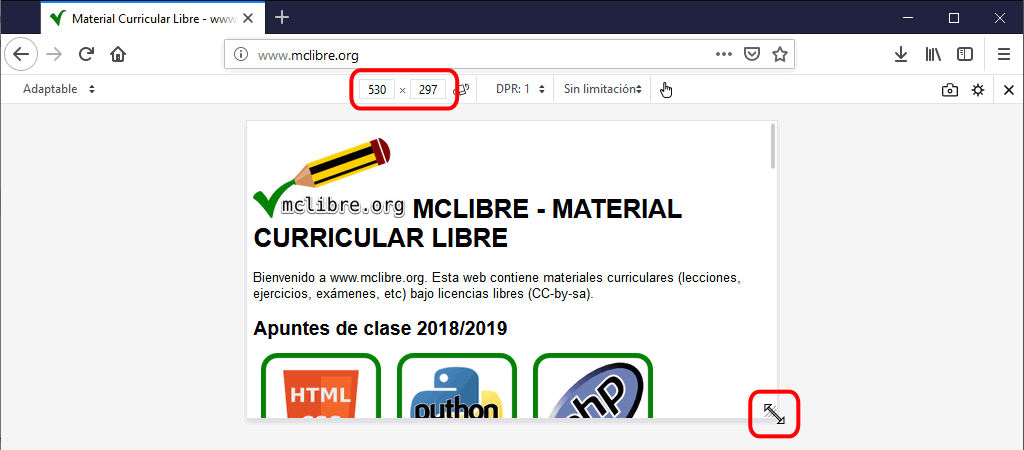Screen dimensions: 1024x450
Task: Click the Bienvenido a www.mclibre.org paragraph
Action: click(x=497, y=286)
